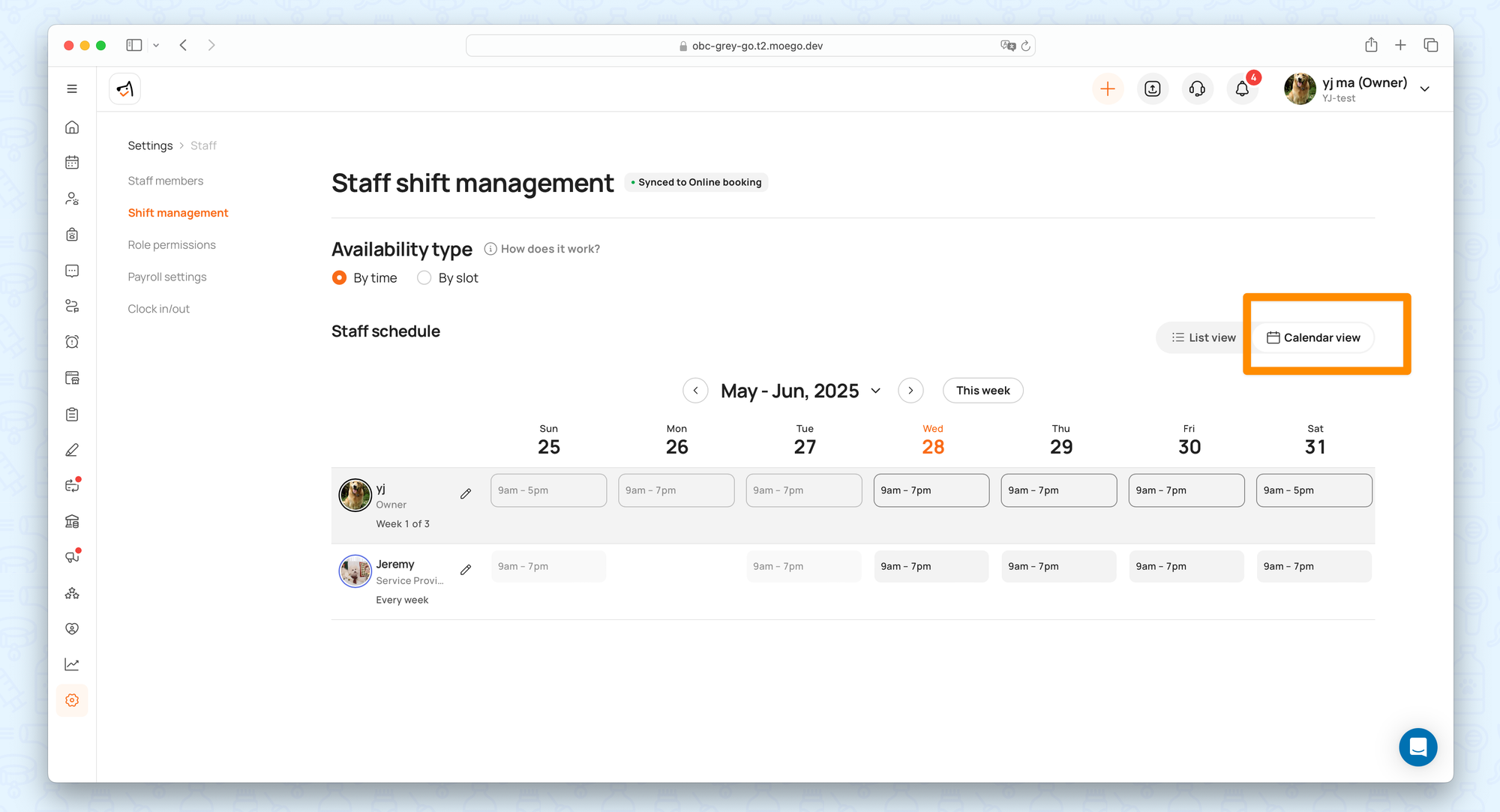Open the home icon in left sidebar

[72, 127]
